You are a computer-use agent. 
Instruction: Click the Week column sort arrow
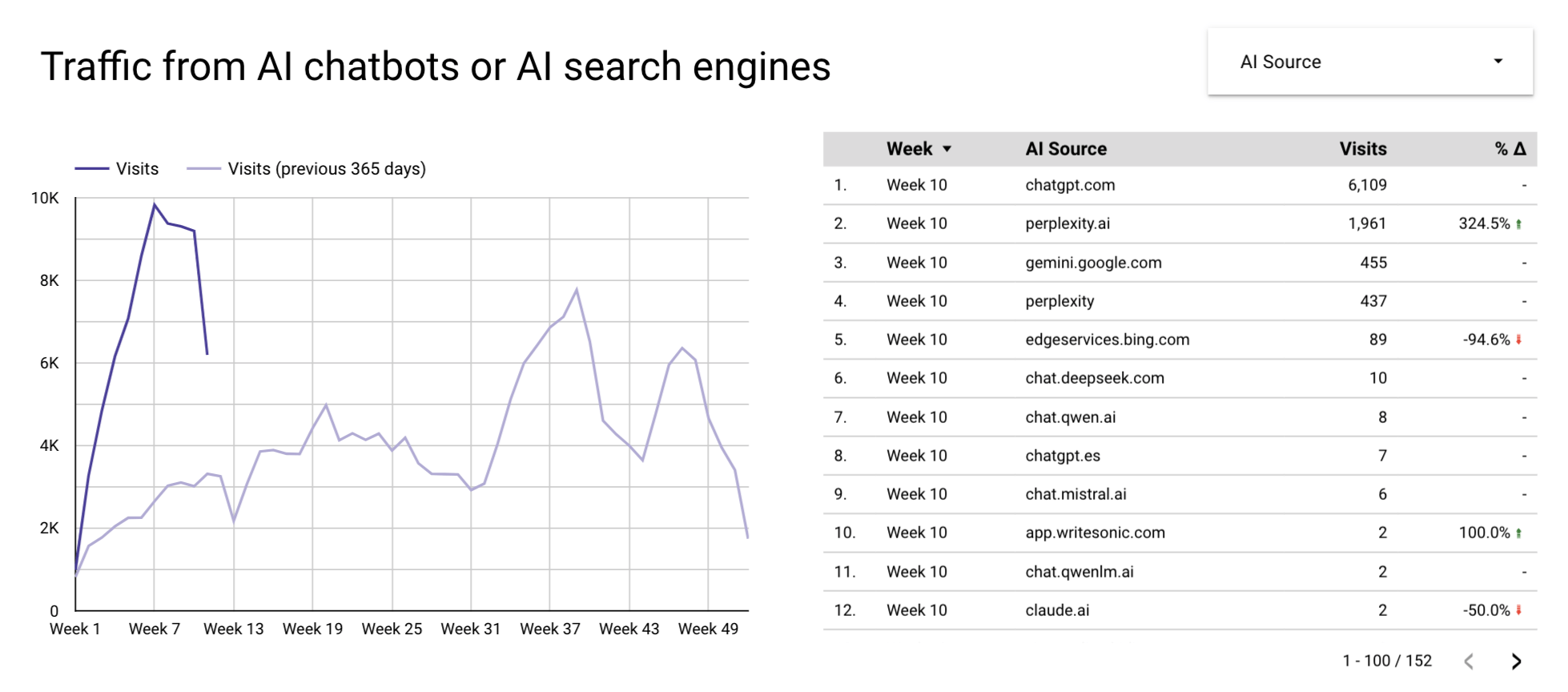[x=947, y=149]
